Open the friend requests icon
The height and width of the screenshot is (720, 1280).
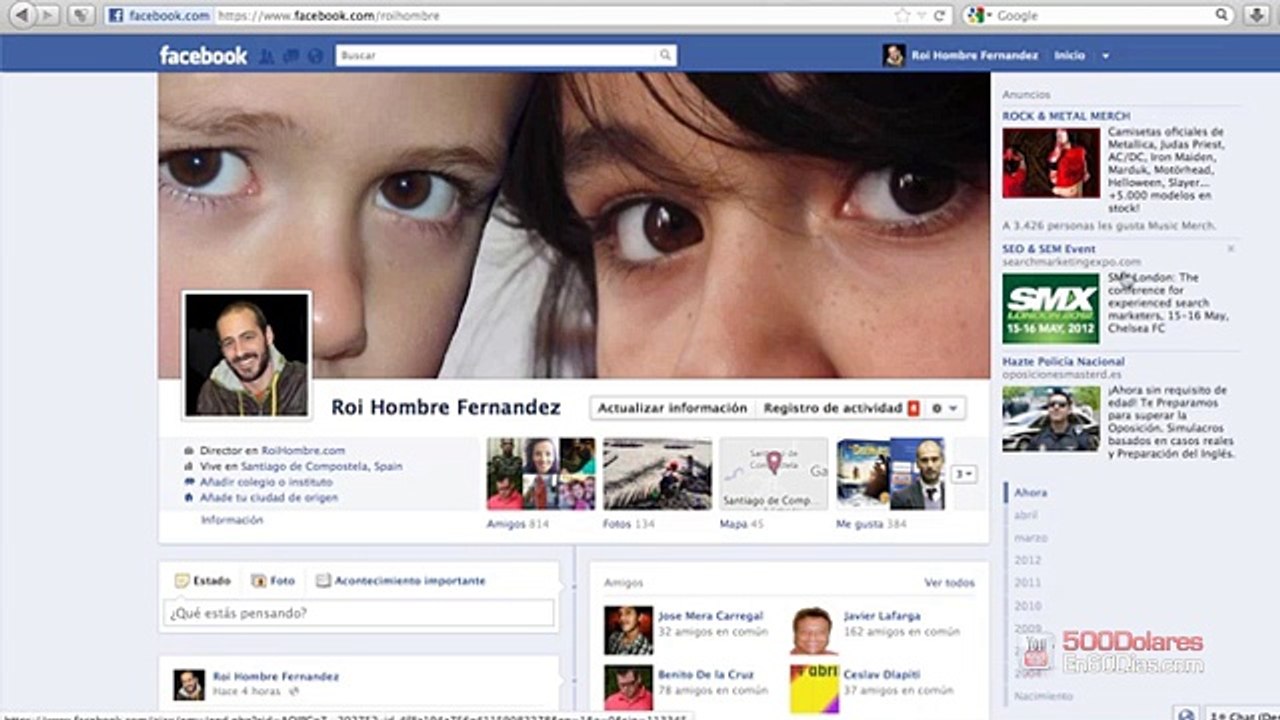tap(267, 56)
